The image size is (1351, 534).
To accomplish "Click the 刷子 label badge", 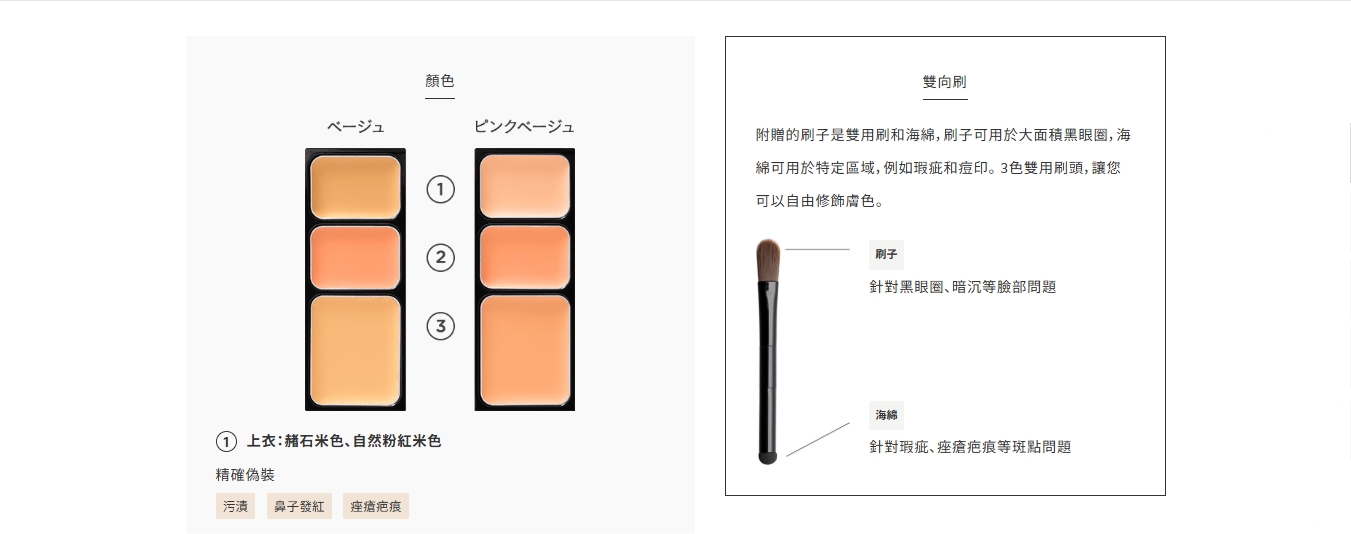I will pos(886,255).
